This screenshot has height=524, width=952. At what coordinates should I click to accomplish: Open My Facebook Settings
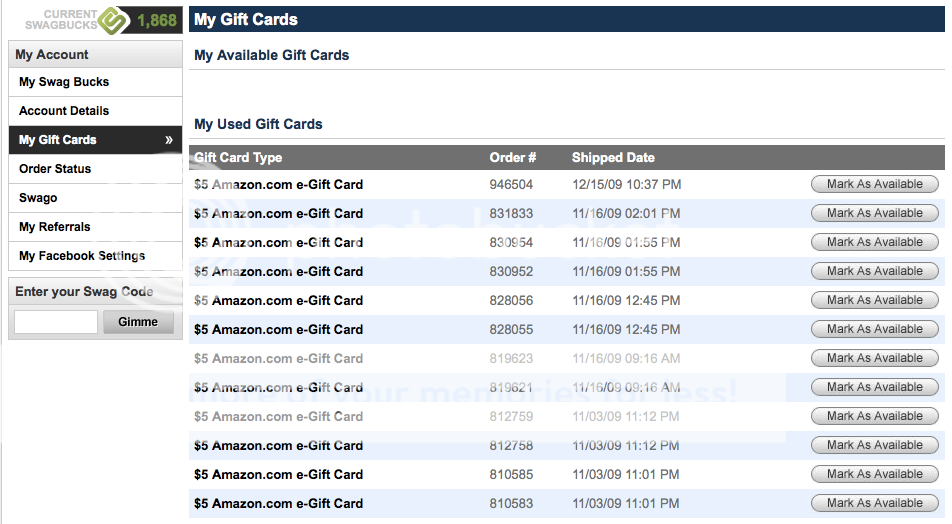pos(95,256)
